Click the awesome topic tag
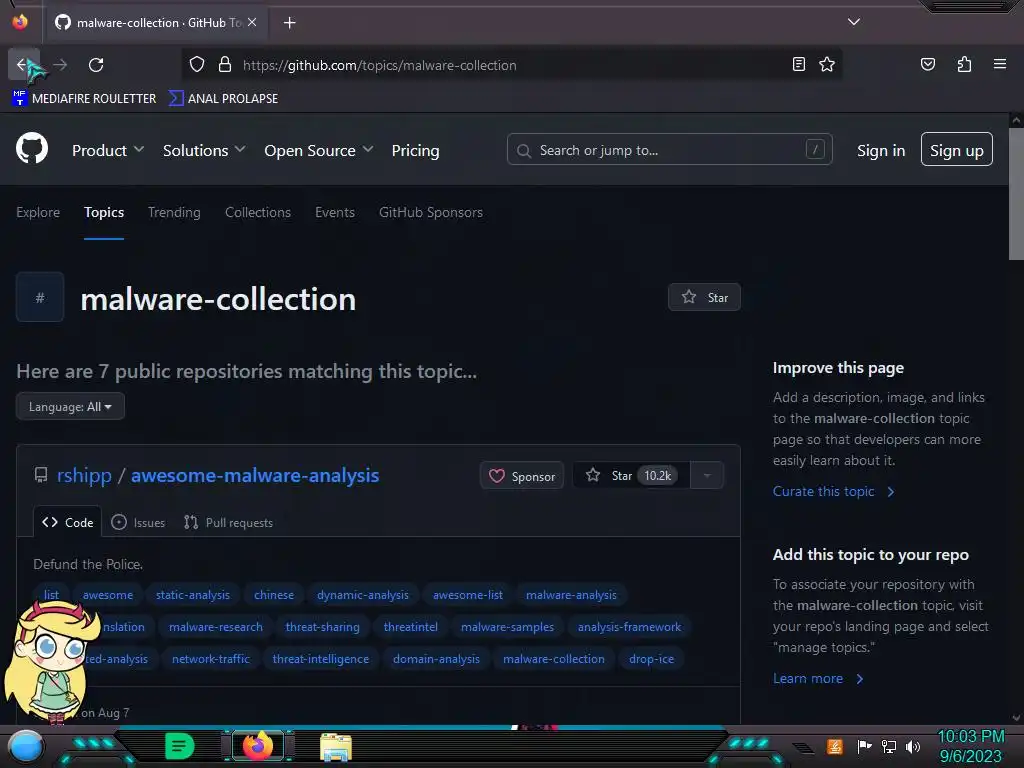This screenshot has width=1024, height=768. click(x=108, y=595)
